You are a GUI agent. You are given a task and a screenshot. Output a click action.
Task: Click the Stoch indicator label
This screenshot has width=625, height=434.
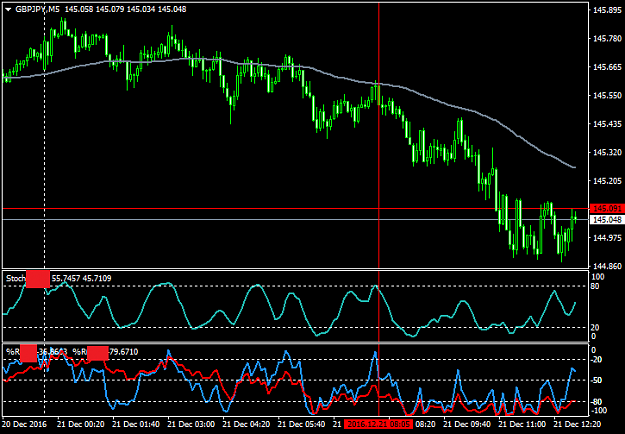click(16, 278)
